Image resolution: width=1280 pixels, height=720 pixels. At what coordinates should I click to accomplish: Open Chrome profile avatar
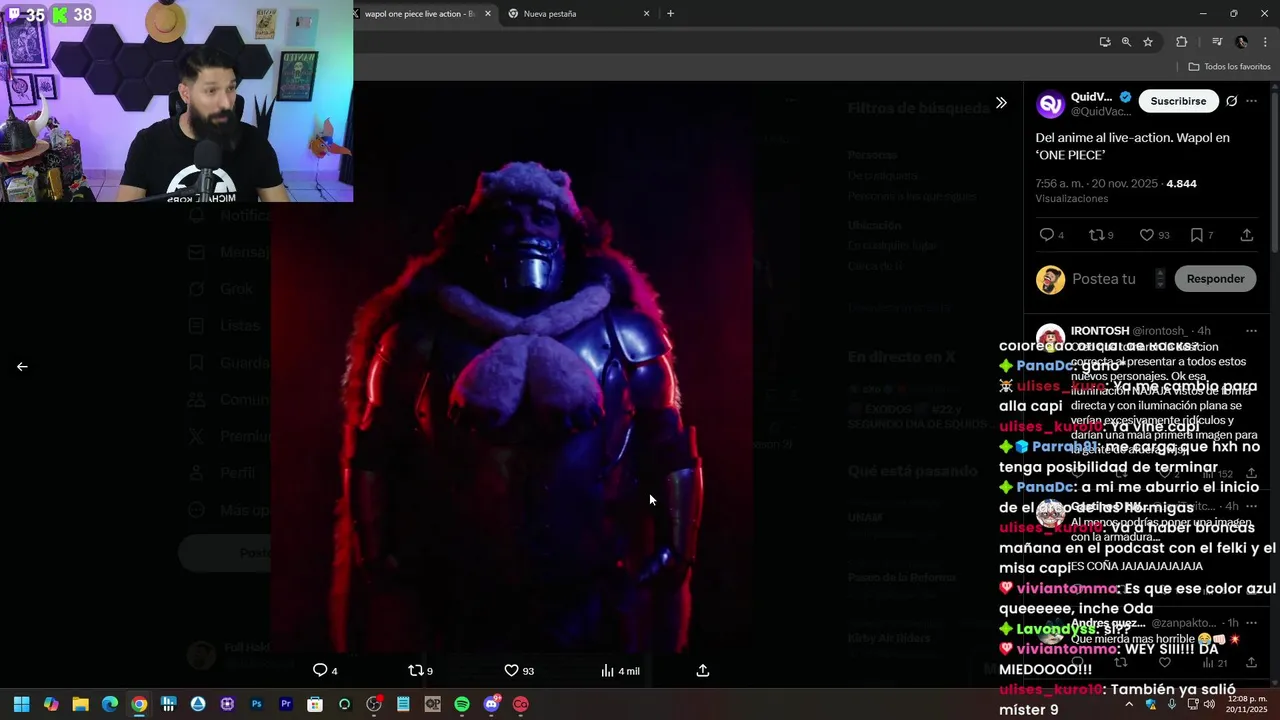pyautogui.click(x=1242, y=42)
